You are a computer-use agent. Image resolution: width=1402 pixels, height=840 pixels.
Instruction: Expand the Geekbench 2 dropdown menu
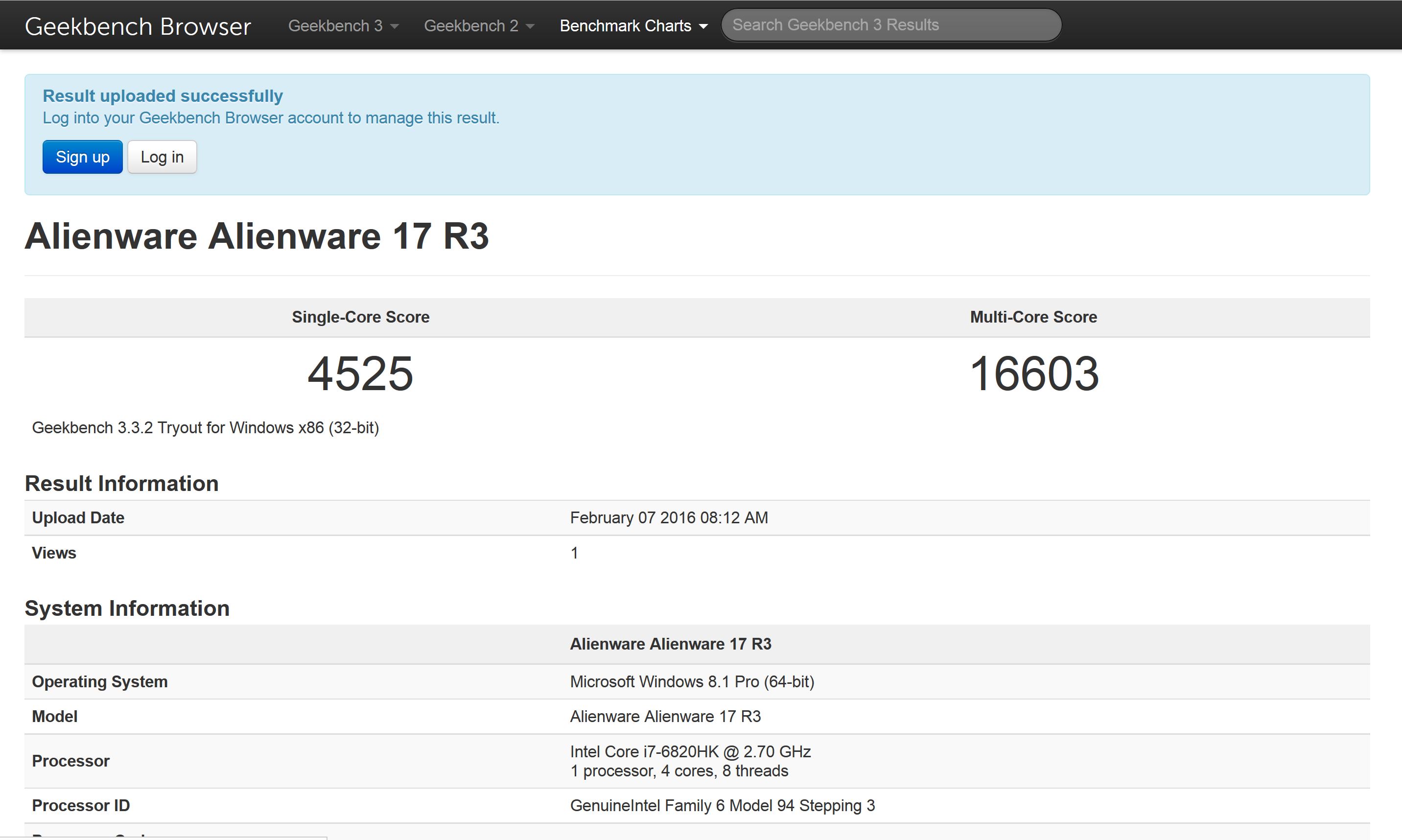(479, 25)
